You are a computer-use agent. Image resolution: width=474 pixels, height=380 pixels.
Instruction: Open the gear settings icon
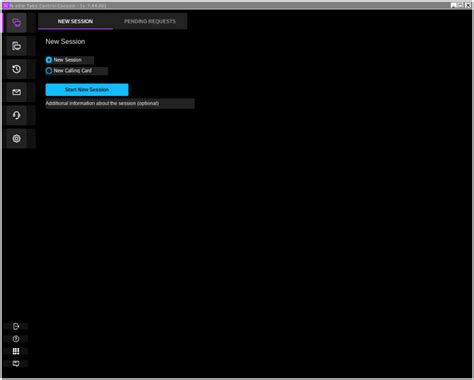coord(16,138)
